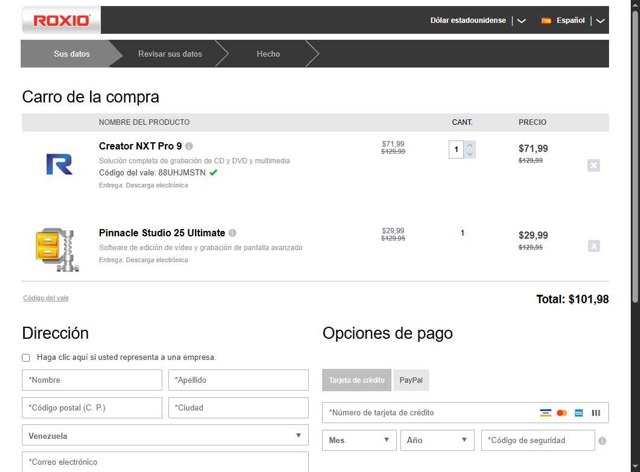Remove Pinnacle Studio 25 Ultimate from cart
Image resolution: width=640 pixels, height=472 pixels.
point(593,246)
